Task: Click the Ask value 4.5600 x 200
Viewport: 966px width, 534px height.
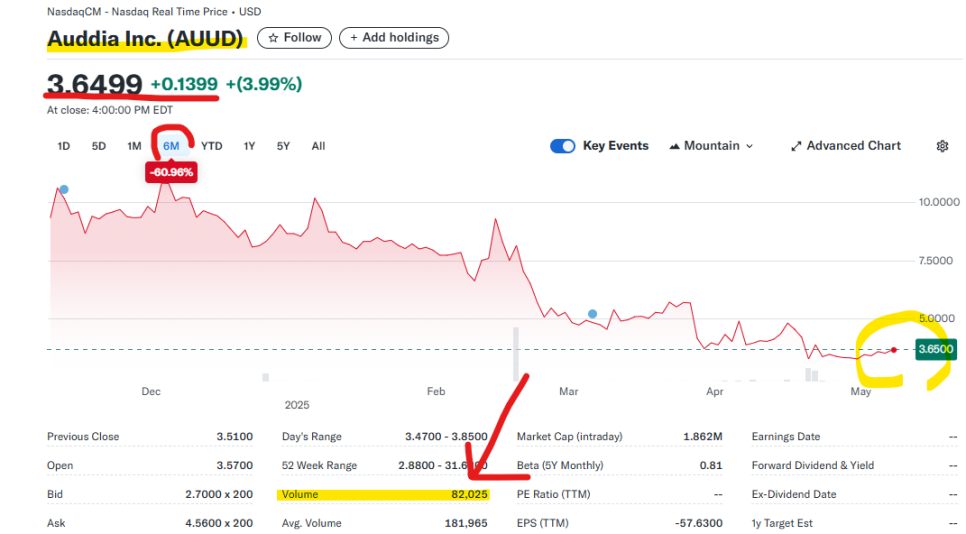Action: [x=219, y=524]
